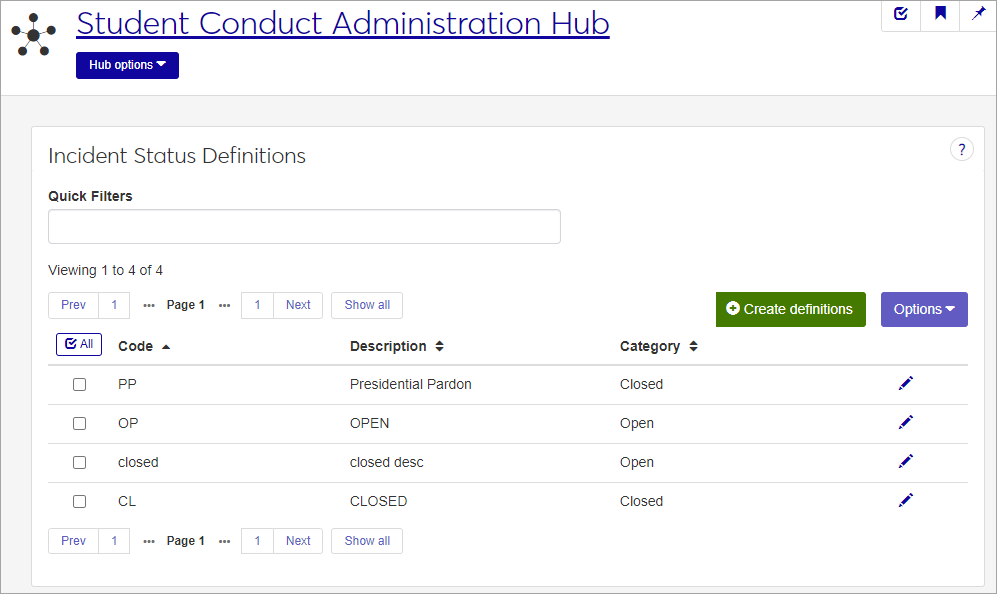
Task: Edit the OP status definition pencil
Action: tap(906, 422)
